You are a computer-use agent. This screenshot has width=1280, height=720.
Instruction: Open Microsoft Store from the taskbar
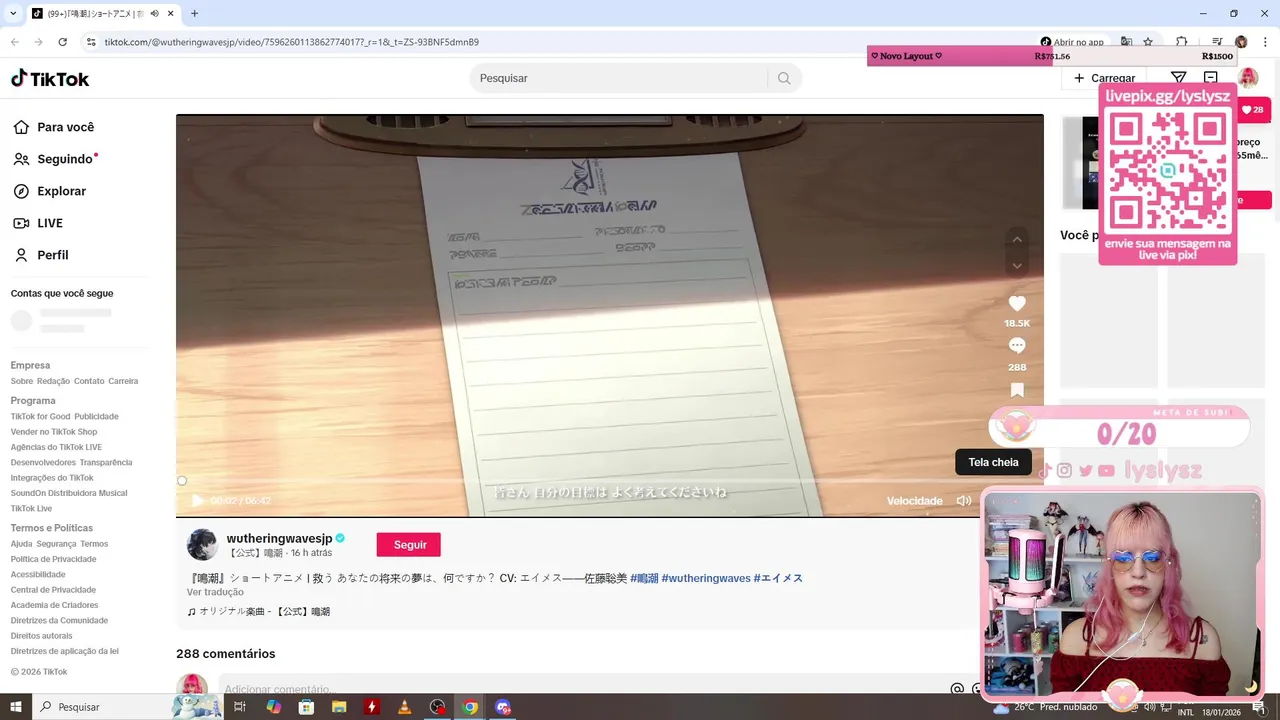306,707
